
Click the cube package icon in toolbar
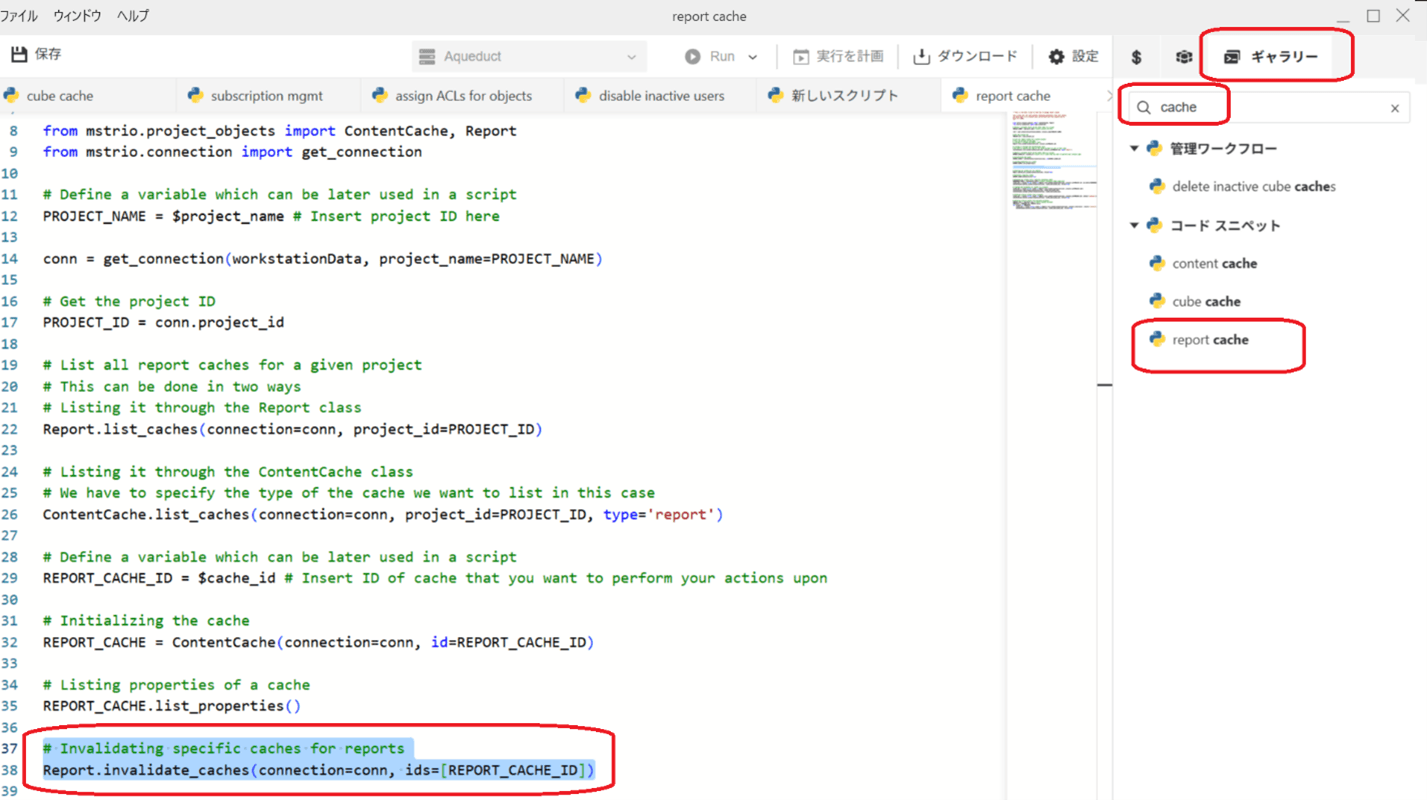pyautogui.click(x=1183, y=57)
